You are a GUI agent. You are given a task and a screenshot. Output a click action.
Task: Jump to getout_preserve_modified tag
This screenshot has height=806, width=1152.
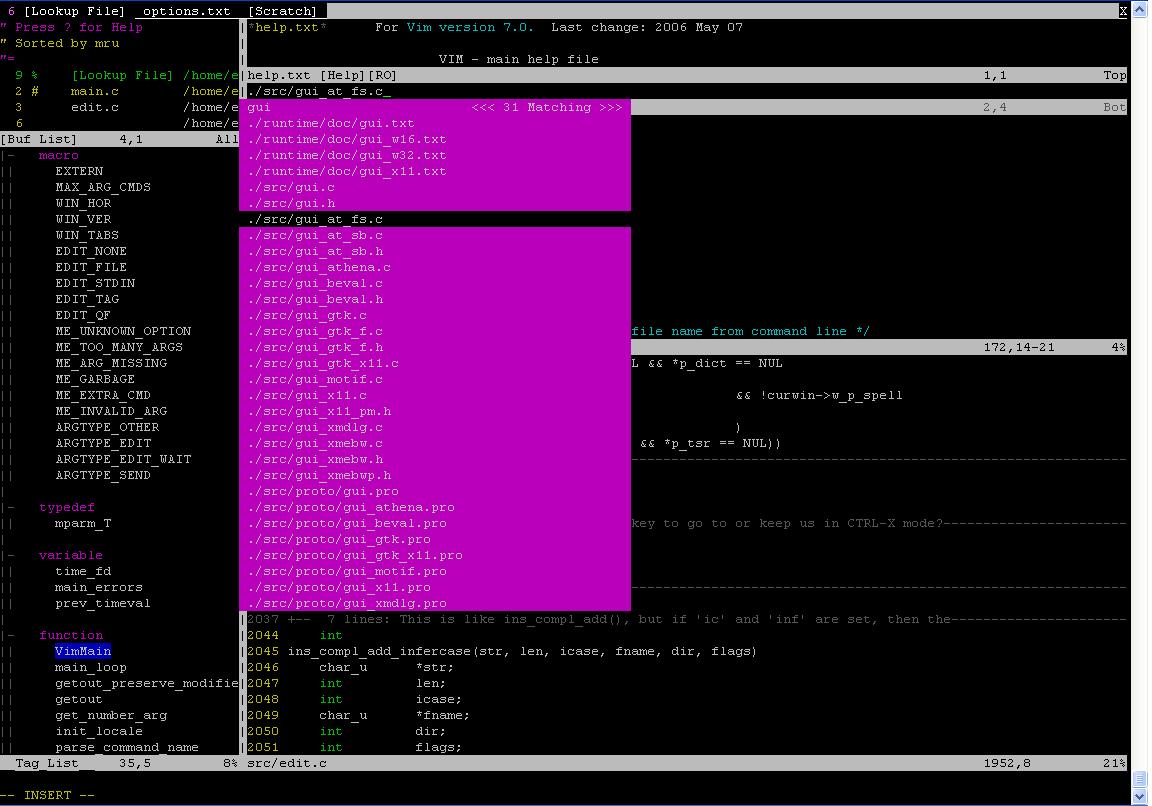(x=146, y=683)
